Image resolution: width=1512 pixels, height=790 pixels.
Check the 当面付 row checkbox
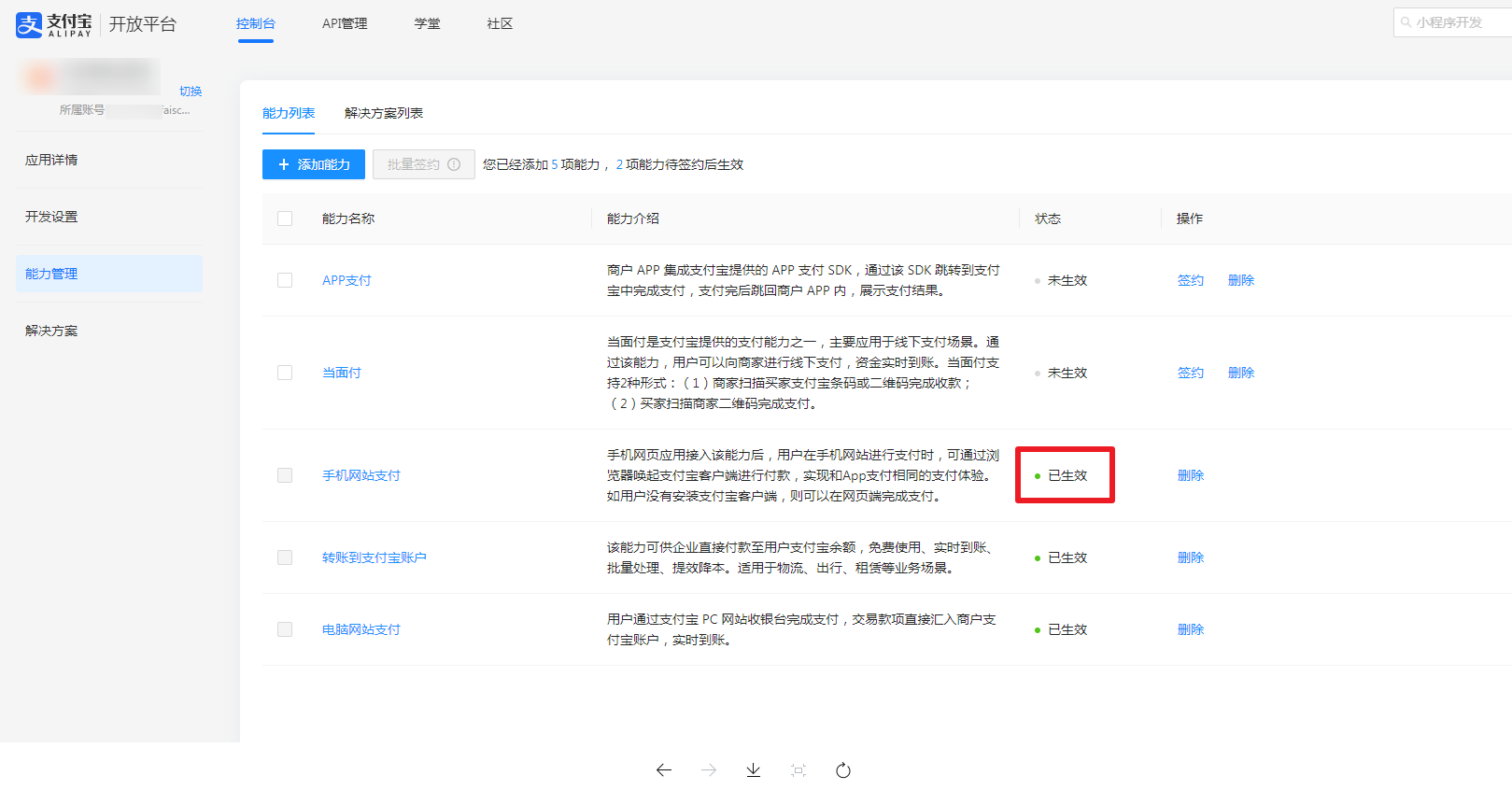point(285,373)
